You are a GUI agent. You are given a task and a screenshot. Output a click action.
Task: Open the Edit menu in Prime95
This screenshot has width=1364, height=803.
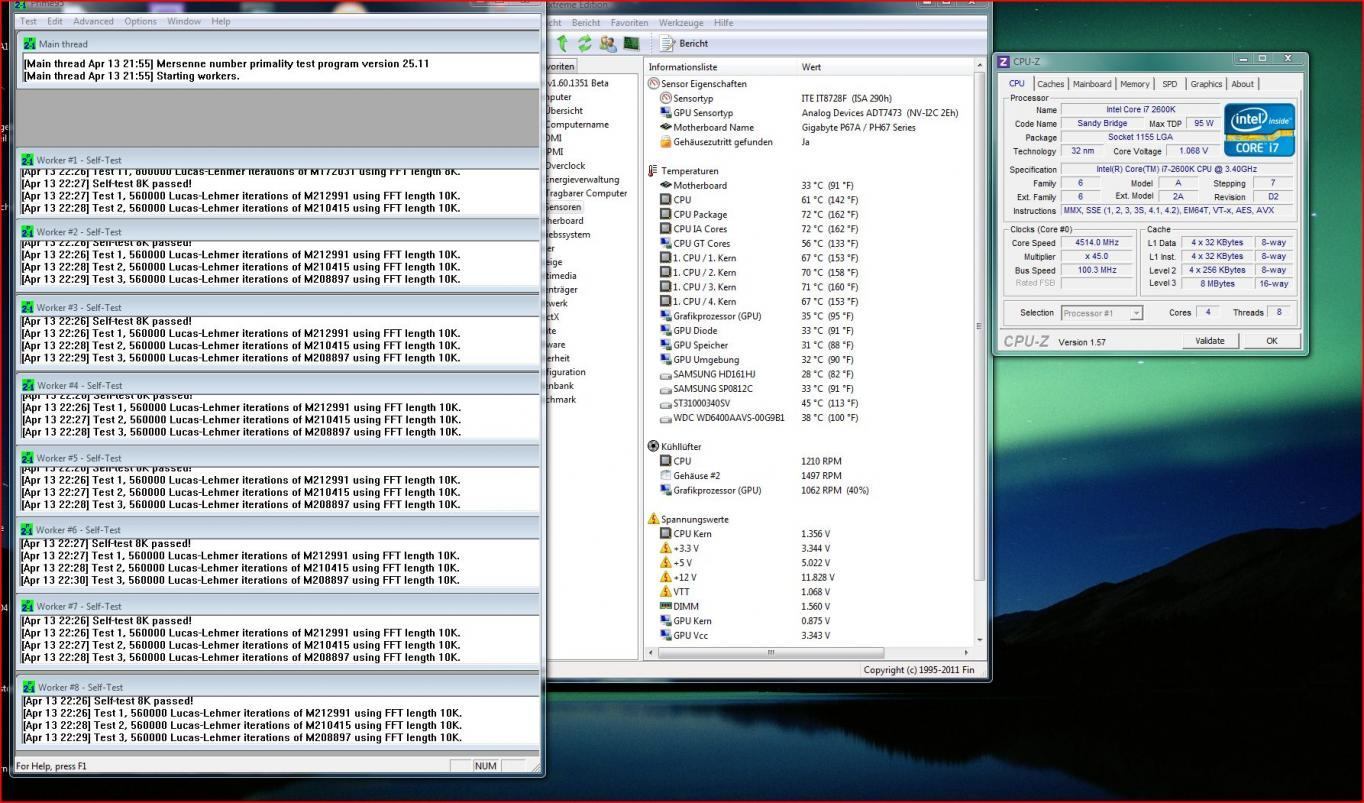click(55, 21)
